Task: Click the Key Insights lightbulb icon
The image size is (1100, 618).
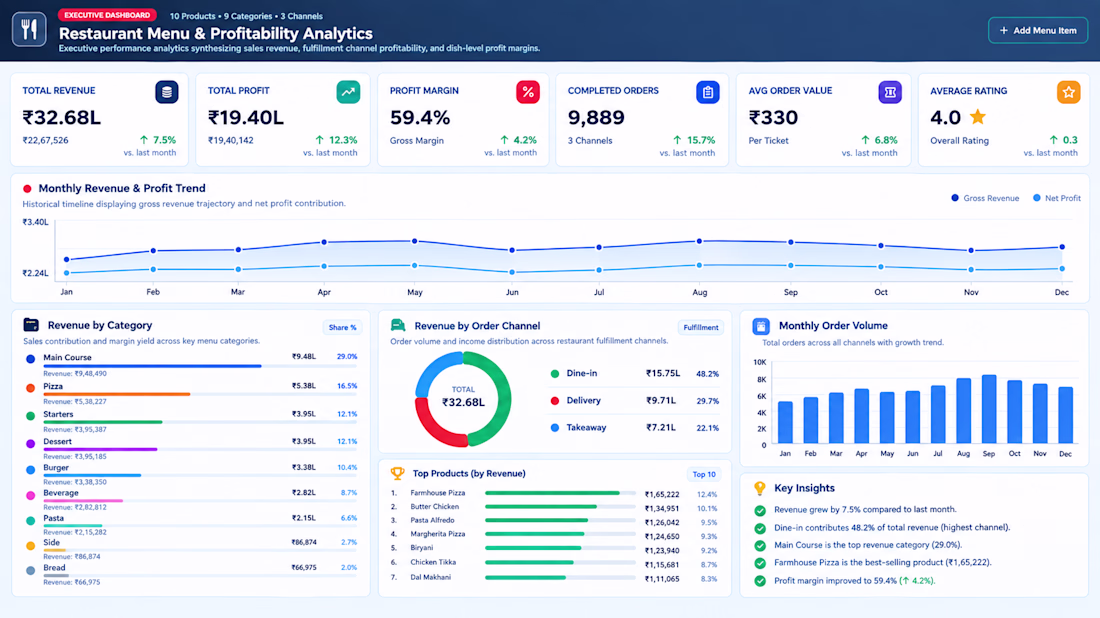Action: click(x=760, y=488)
